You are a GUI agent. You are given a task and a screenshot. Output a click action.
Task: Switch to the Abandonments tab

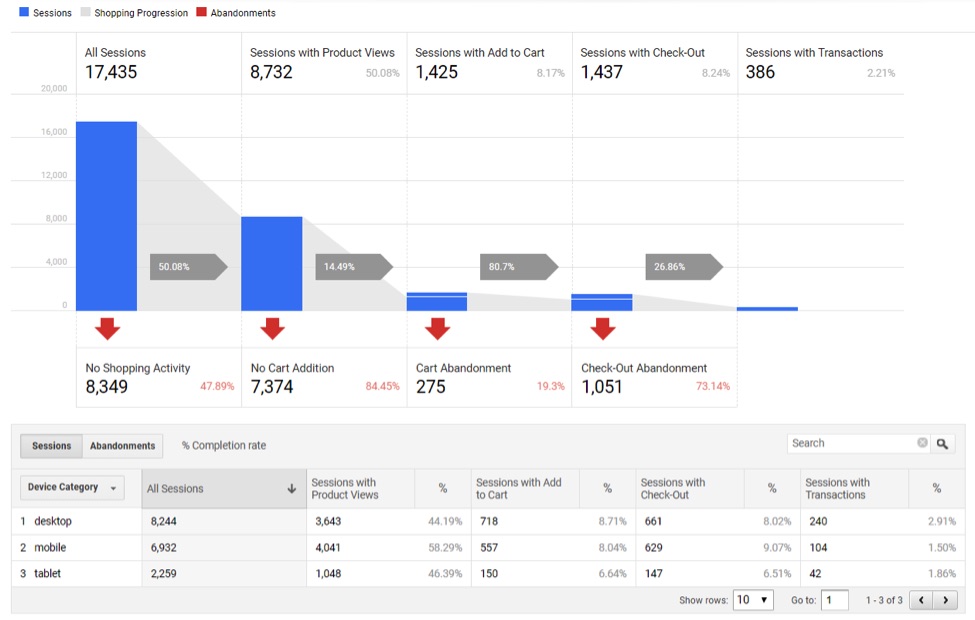[x=120, y=446]
